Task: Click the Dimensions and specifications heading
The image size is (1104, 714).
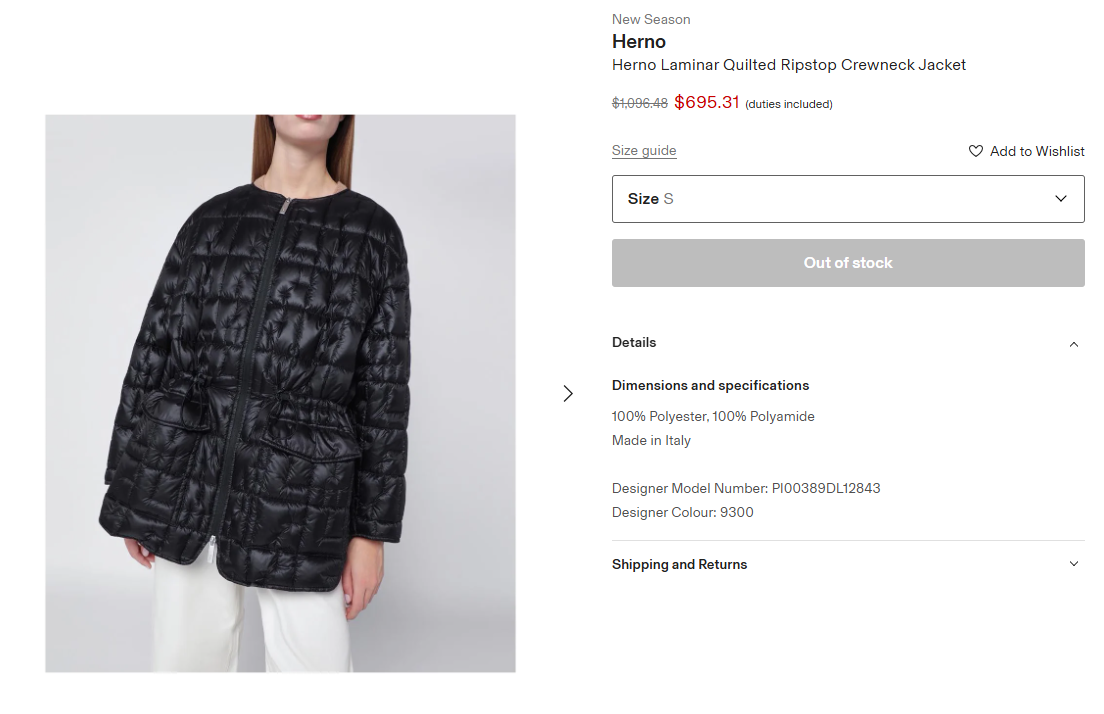Action: (x=710, y=386)
